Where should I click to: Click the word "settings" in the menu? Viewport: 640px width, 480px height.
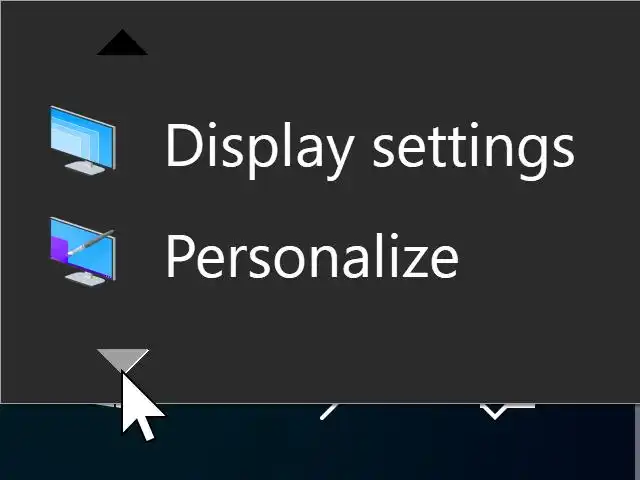[473, 149]
